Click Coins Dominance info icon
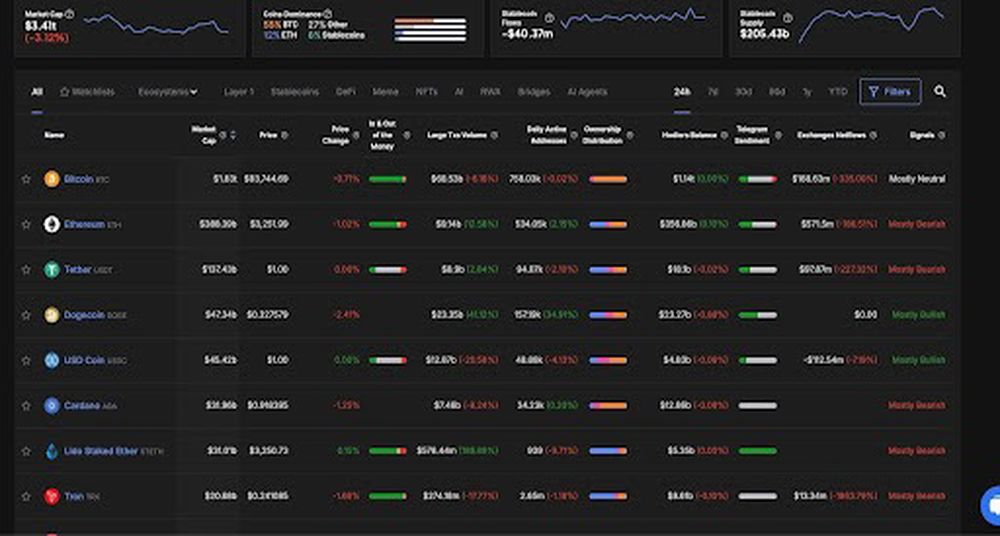 pyautogui.click(x=327, y=13)
